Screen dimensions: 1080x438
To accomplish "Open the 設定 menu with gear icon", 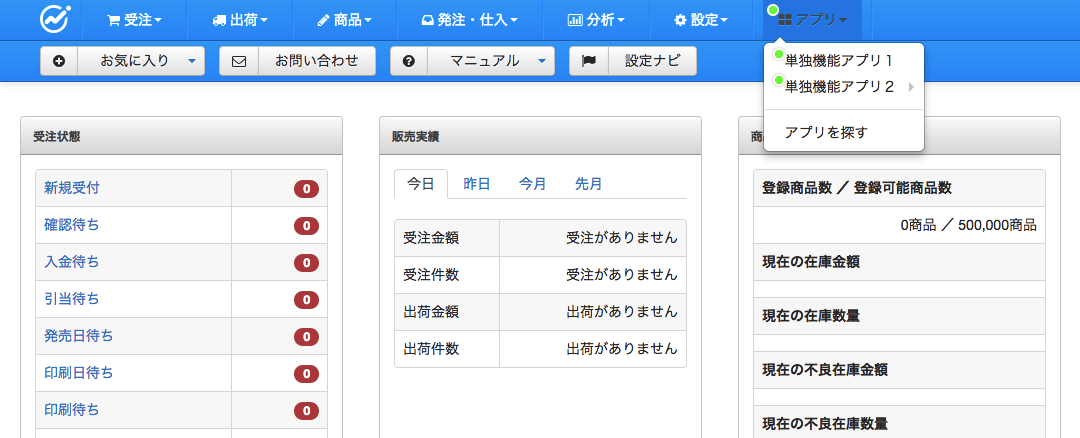I will (x=701, y=19).
